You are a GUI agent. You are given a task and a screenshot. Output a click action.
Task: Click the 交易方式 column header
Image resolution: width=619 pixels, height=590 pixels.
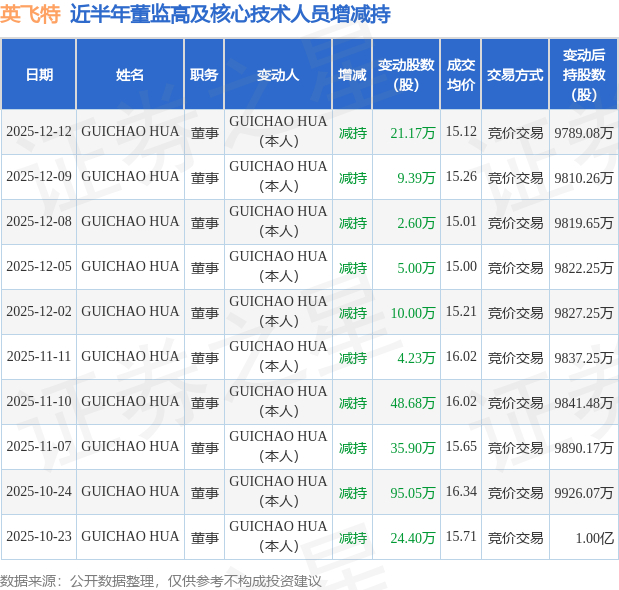[x=515, y=75]
